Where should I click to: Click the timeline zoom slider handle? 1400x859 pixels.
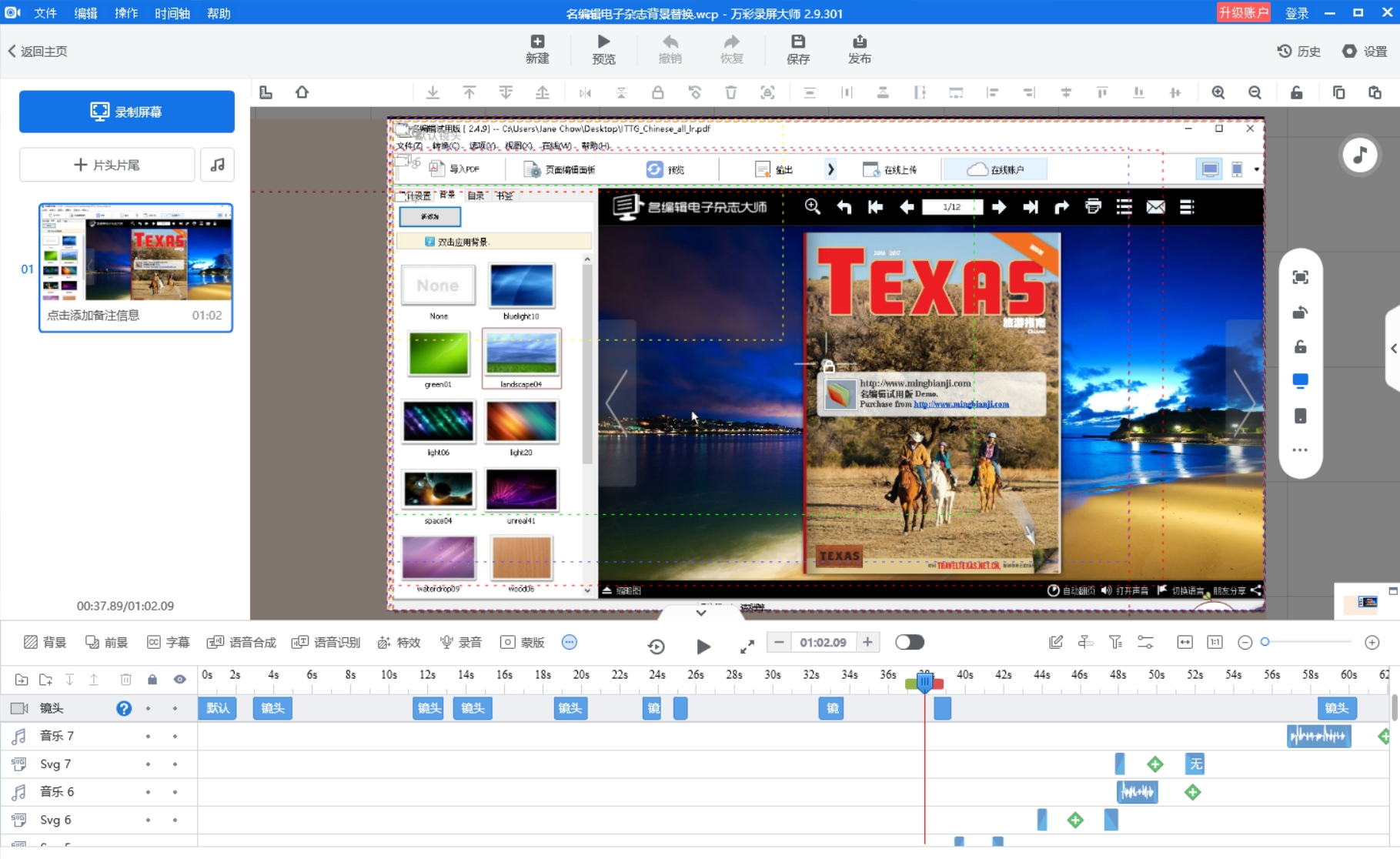click(x=1265, y=642)
